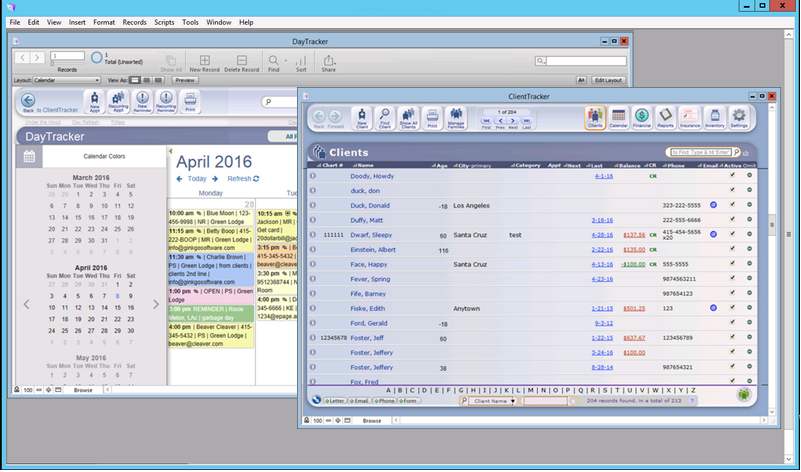
Task: Go to Prev record in ClientTracker
Action: pos(500,121)
